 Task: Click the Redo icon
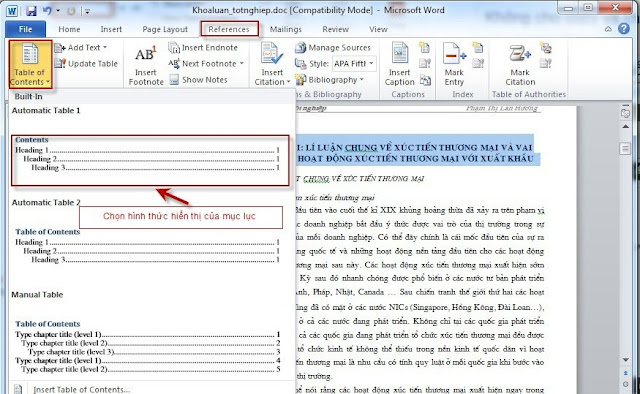[x=71, y=11]
